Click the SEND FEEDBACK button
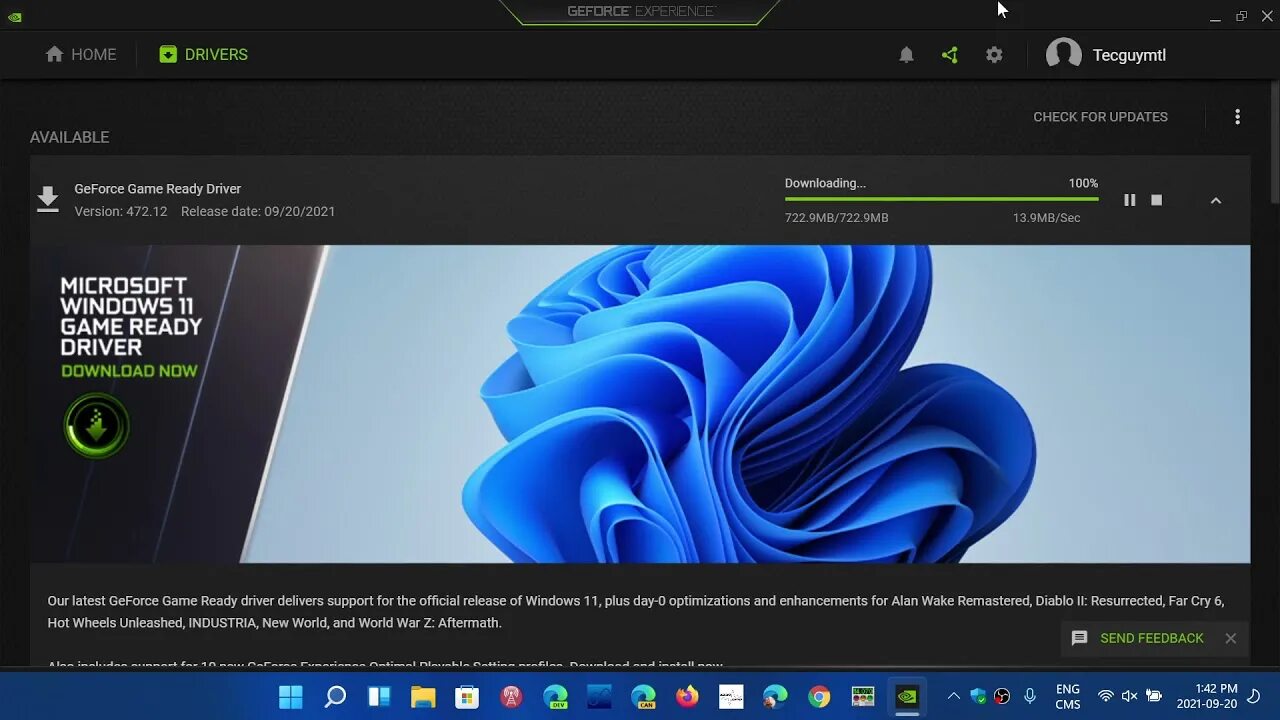The width and height of the screenshot is (1280, 720). tap(1138, 638)
